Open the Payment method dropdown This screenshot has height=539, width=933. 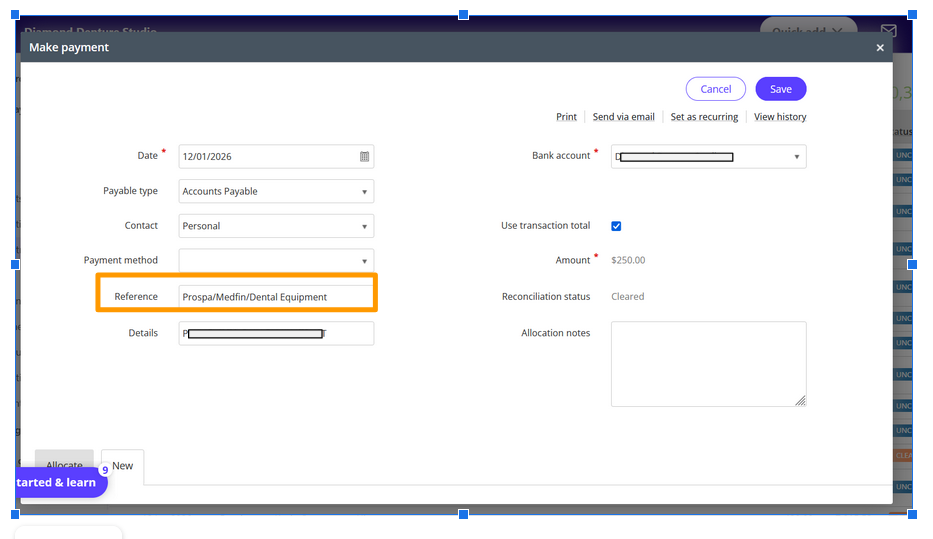(x=276, y=261)
